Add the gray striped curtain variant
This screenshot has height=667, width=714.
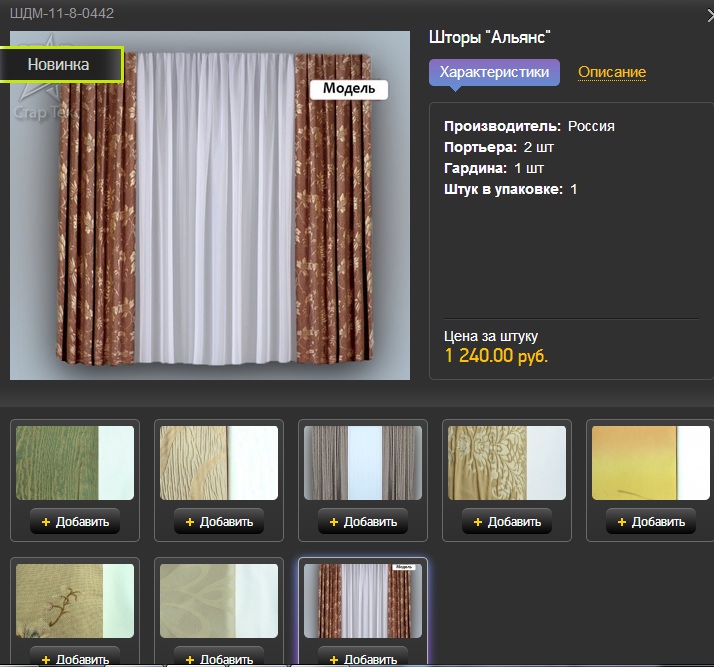point(363,522)
